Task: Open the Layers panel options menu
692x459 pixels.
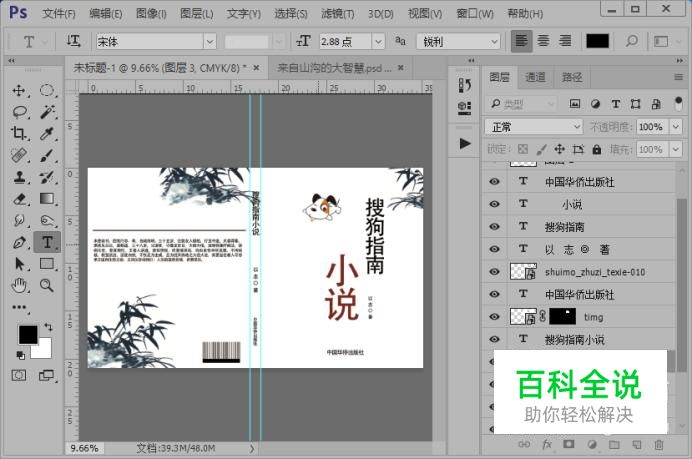Action: 678,77
